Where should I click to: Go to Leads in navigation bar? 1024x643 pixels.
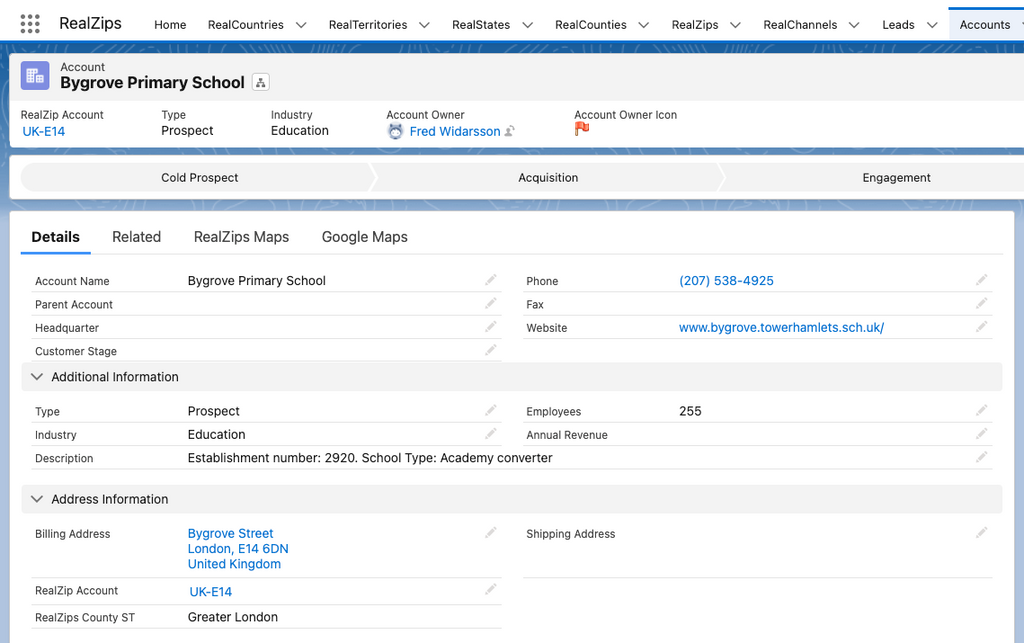897,25
